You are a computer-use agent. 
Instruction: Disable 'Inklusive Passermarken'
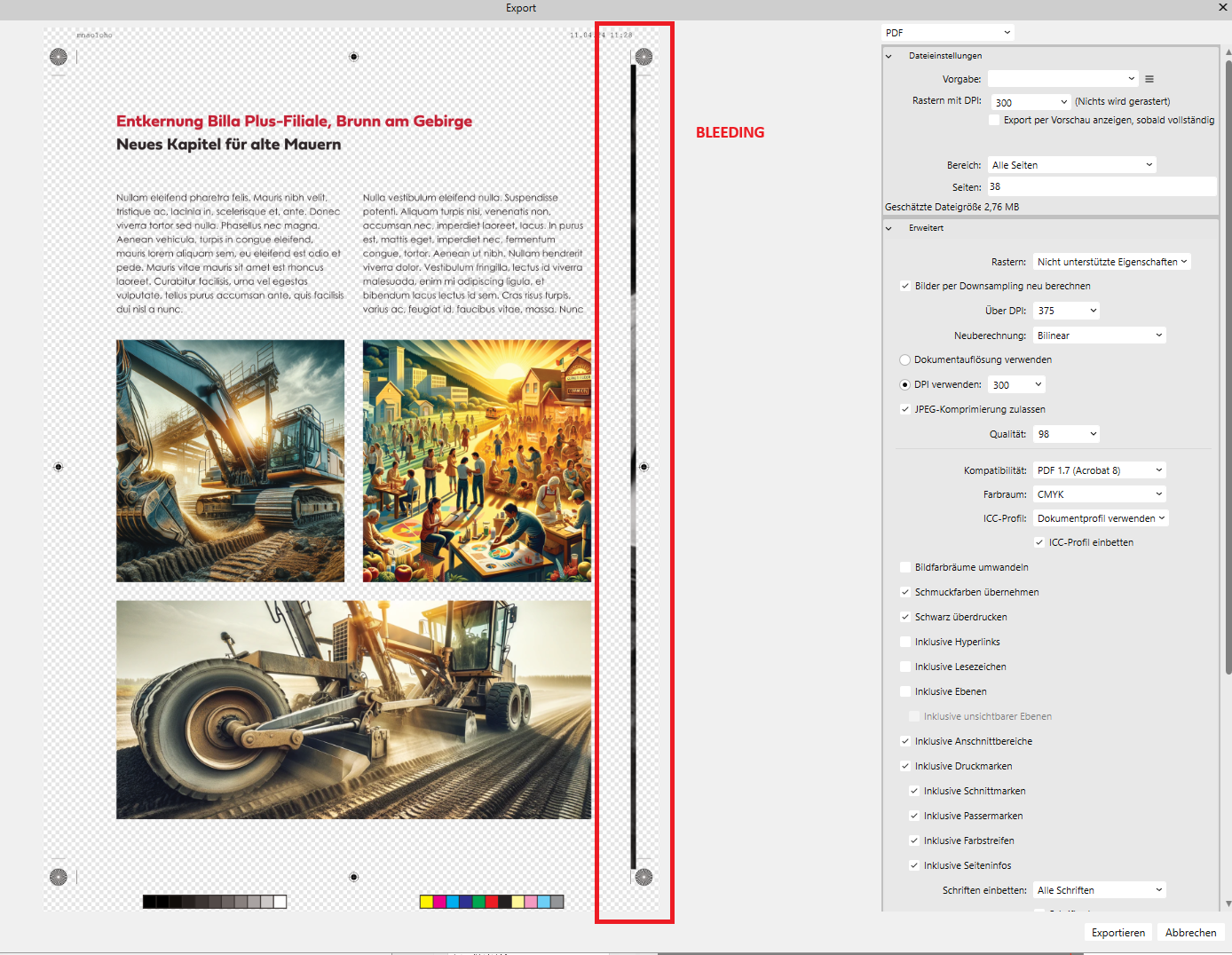[914, 816]
